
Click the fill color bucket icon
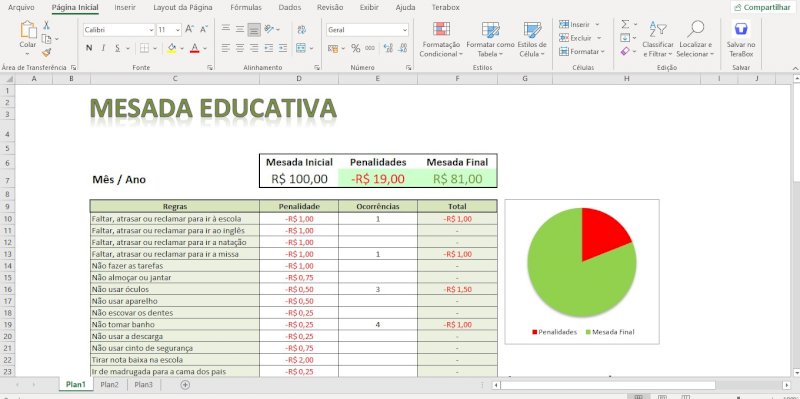pos(171,48)
